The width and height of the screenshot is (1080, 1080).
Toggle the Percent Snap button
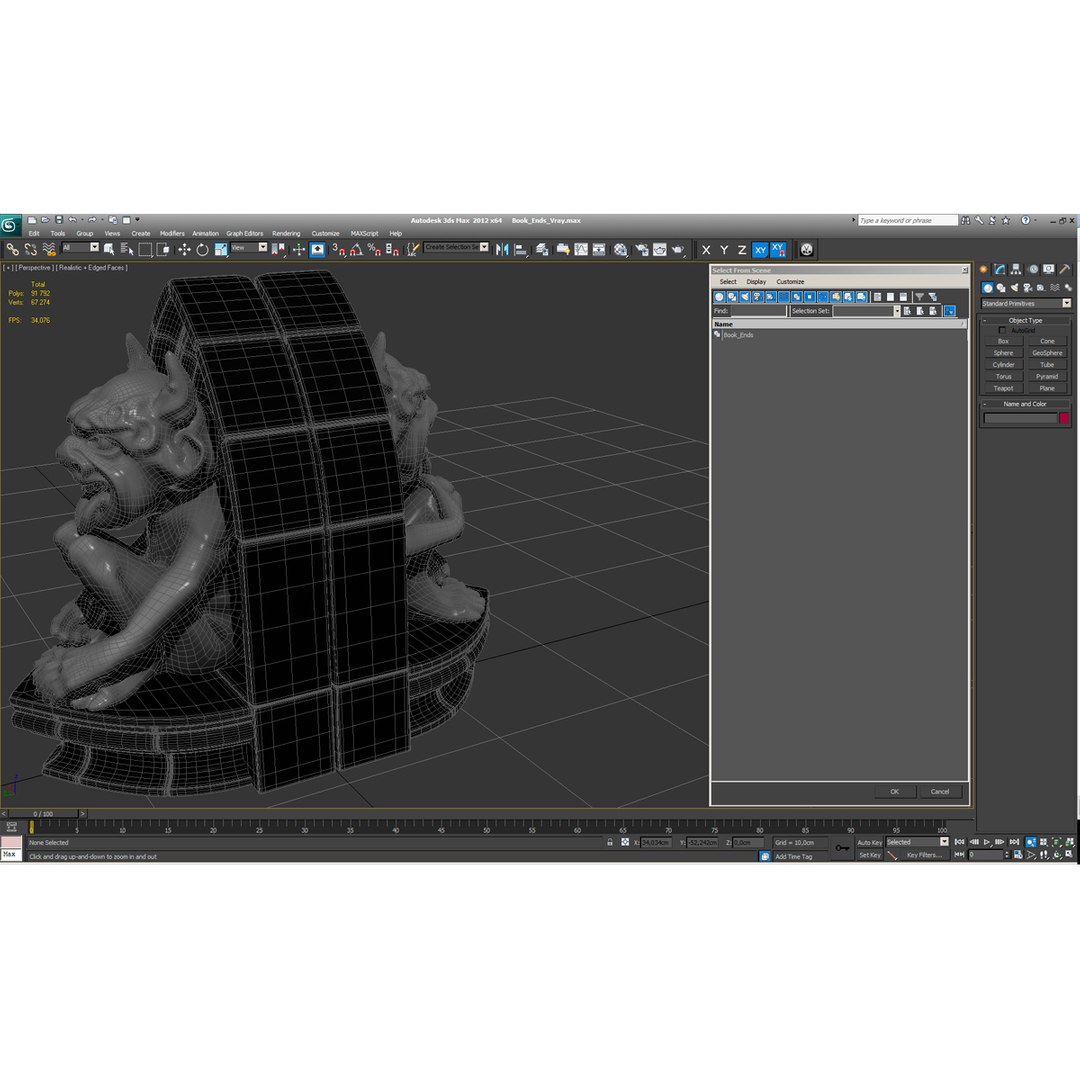click(374, 249)
